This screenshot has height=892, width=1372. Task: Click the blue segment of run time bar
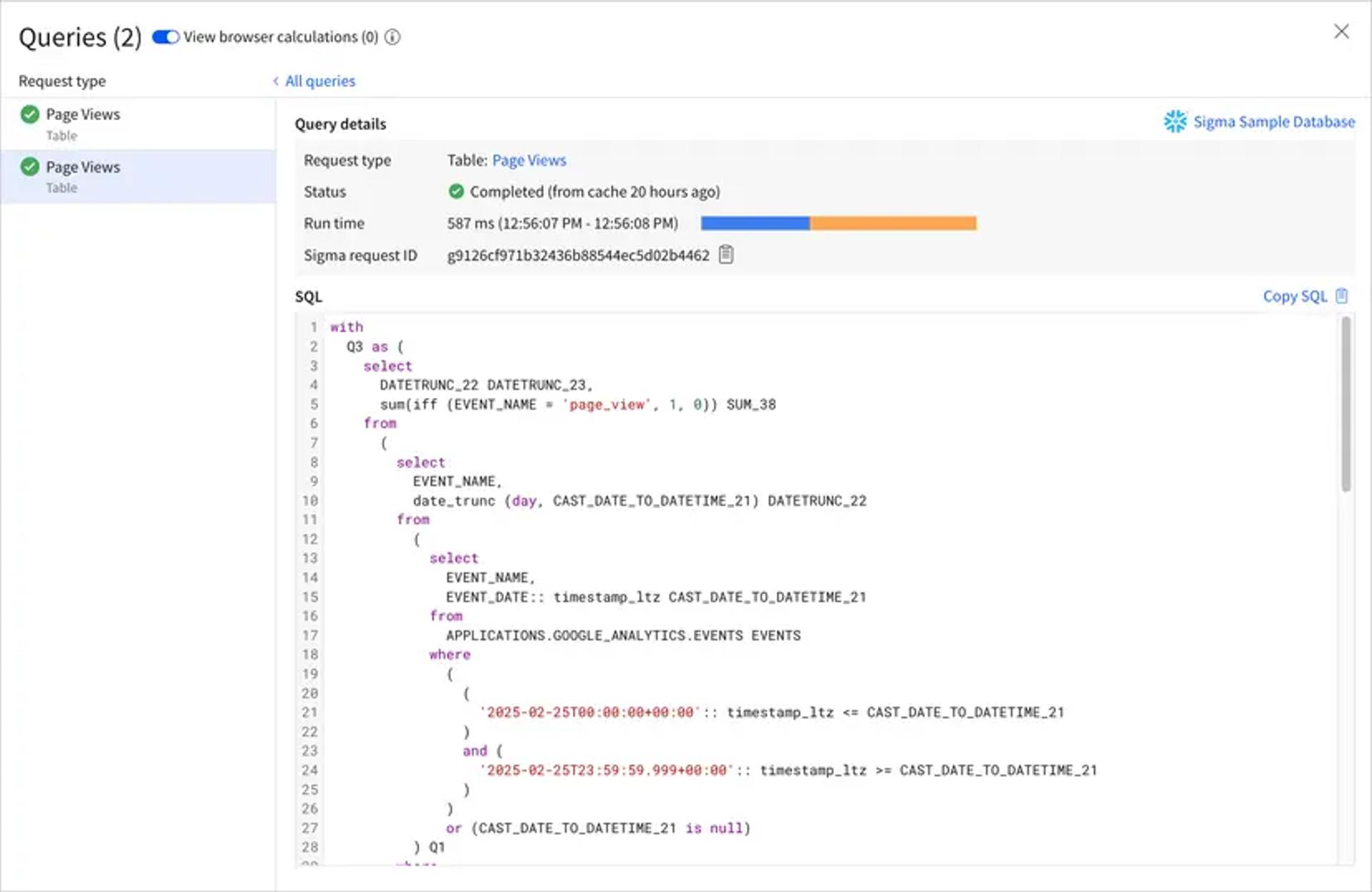(755, 224)
